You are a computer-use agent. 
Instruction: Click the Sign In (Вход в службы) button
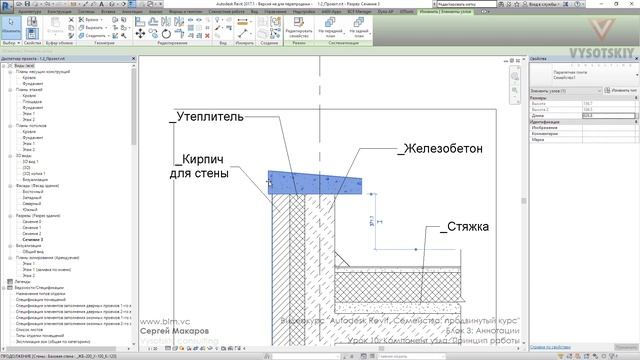click(542, 4)
